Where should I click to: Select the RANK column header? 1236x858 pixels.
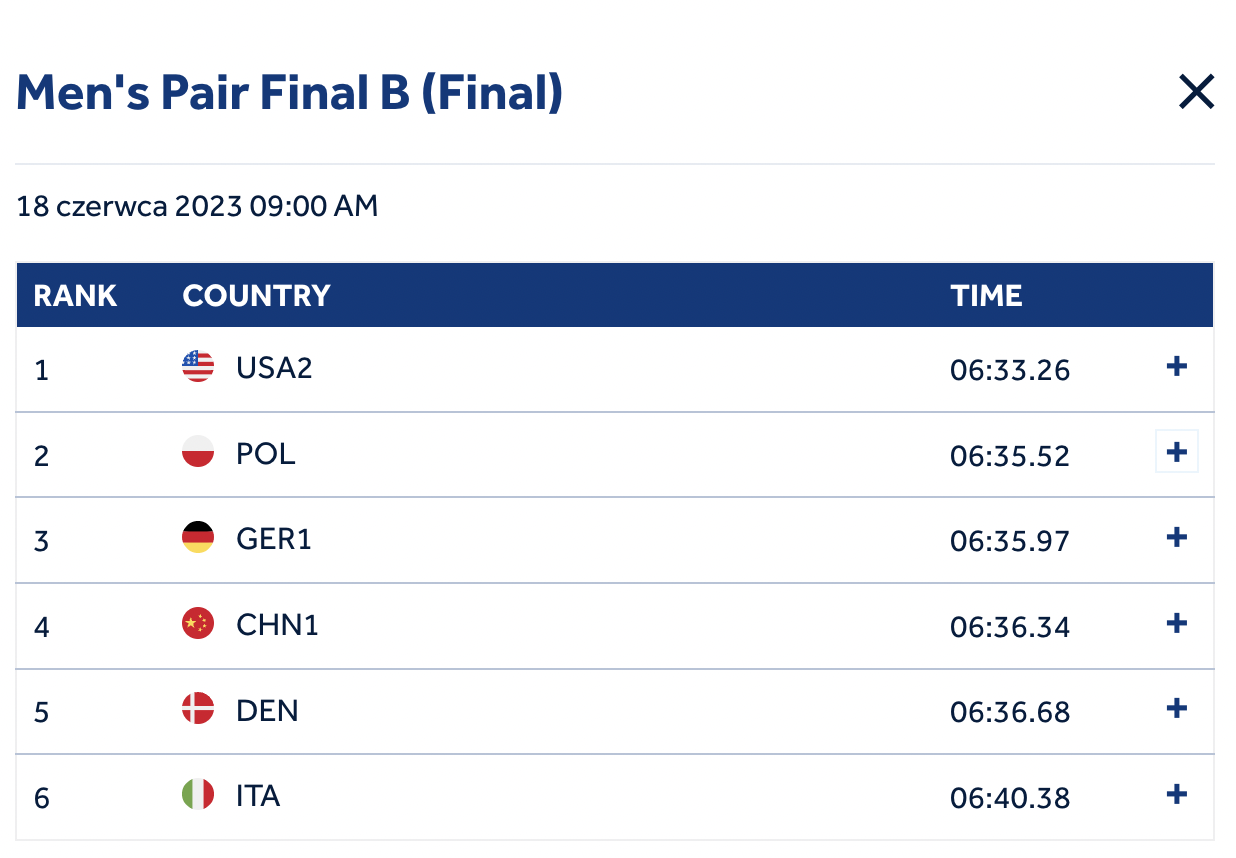[x=75, y=296]
